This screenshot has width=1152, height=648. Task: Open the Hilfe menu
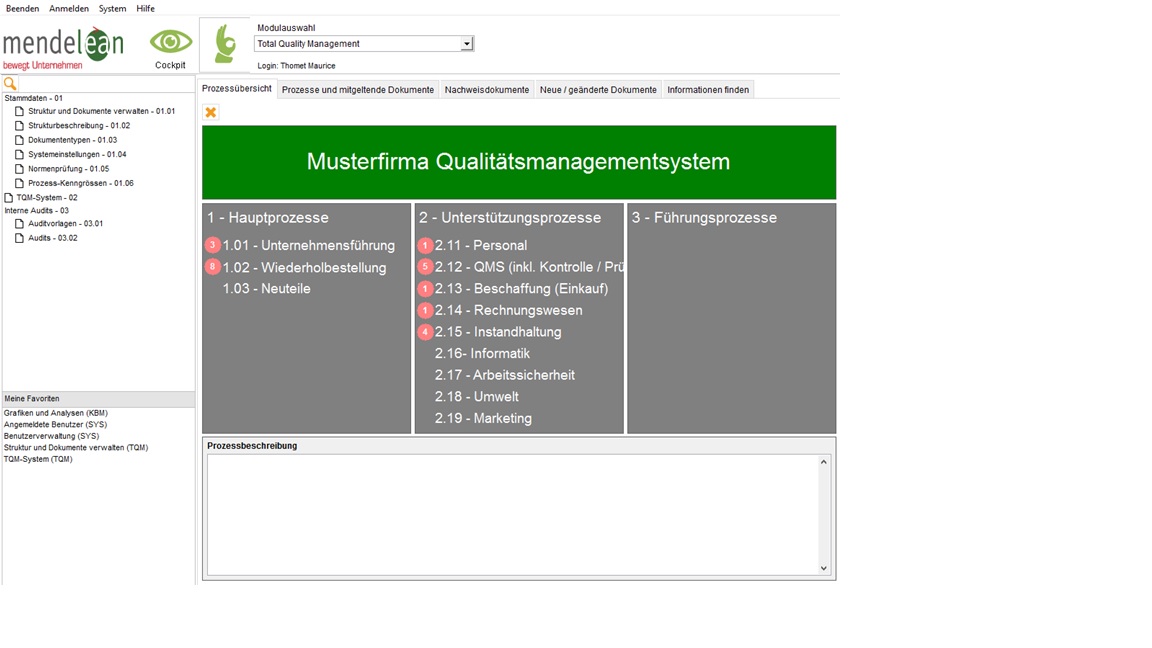click(x=145, y=9)
